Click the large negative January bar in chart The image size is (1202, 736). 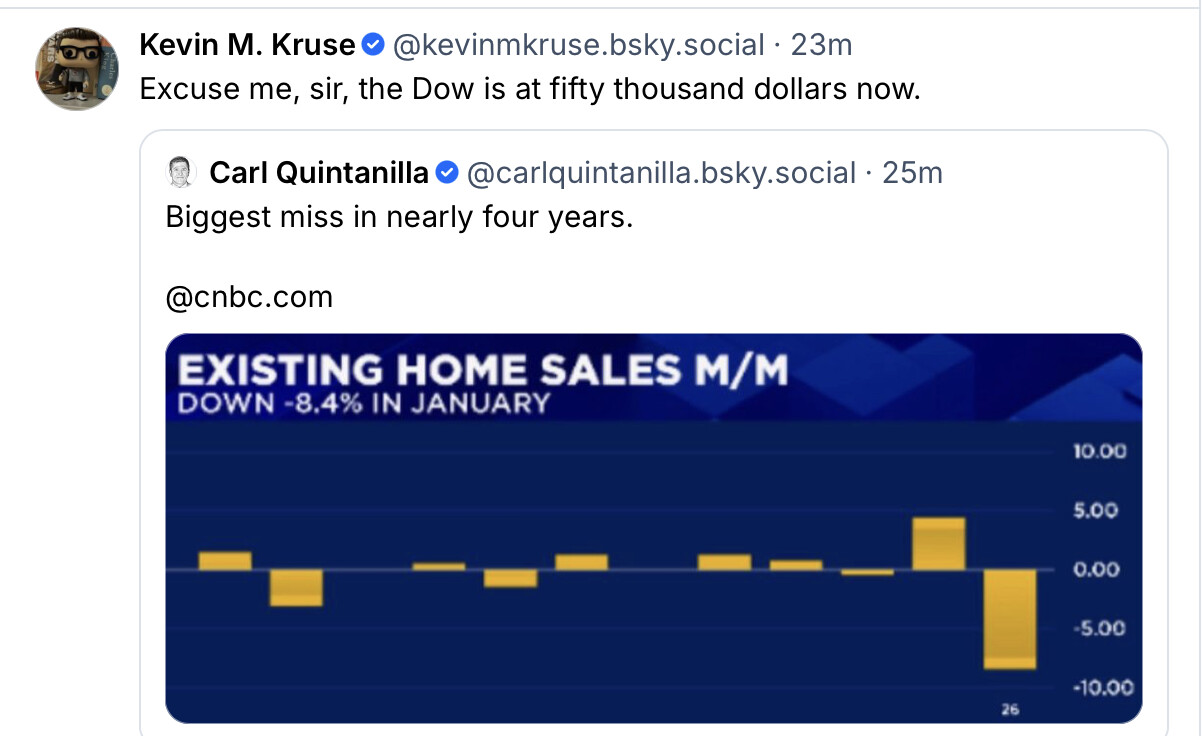[1010, 618]
